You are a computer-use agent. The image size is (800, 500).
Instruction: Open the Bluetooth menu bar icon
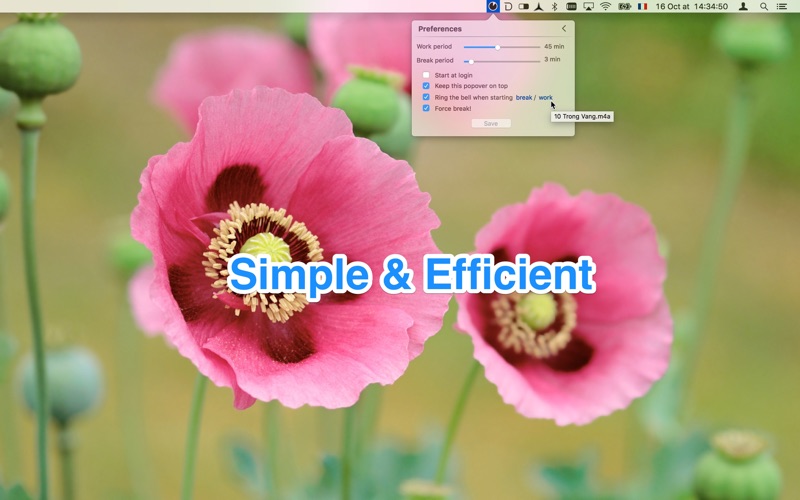pos(555,7)
